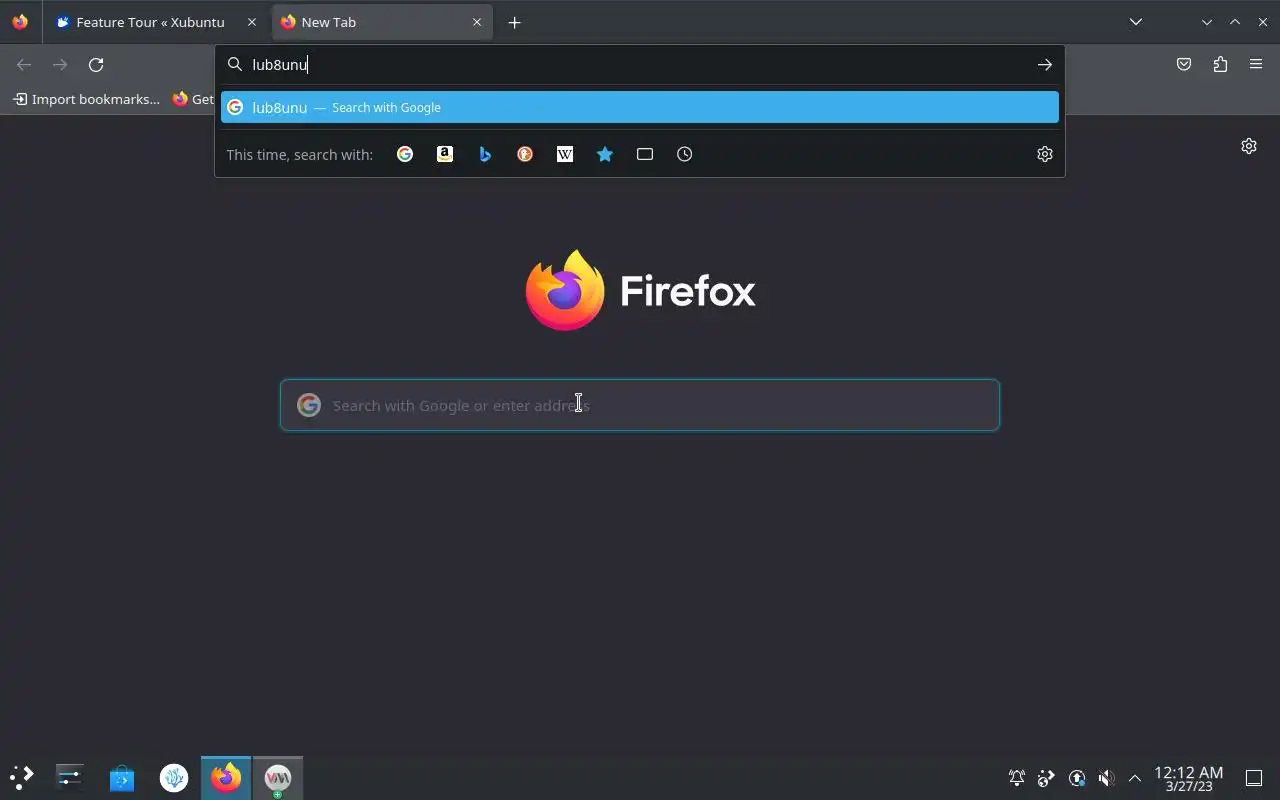Search this time with DuckDuckGo

click(x=525, y=154)
